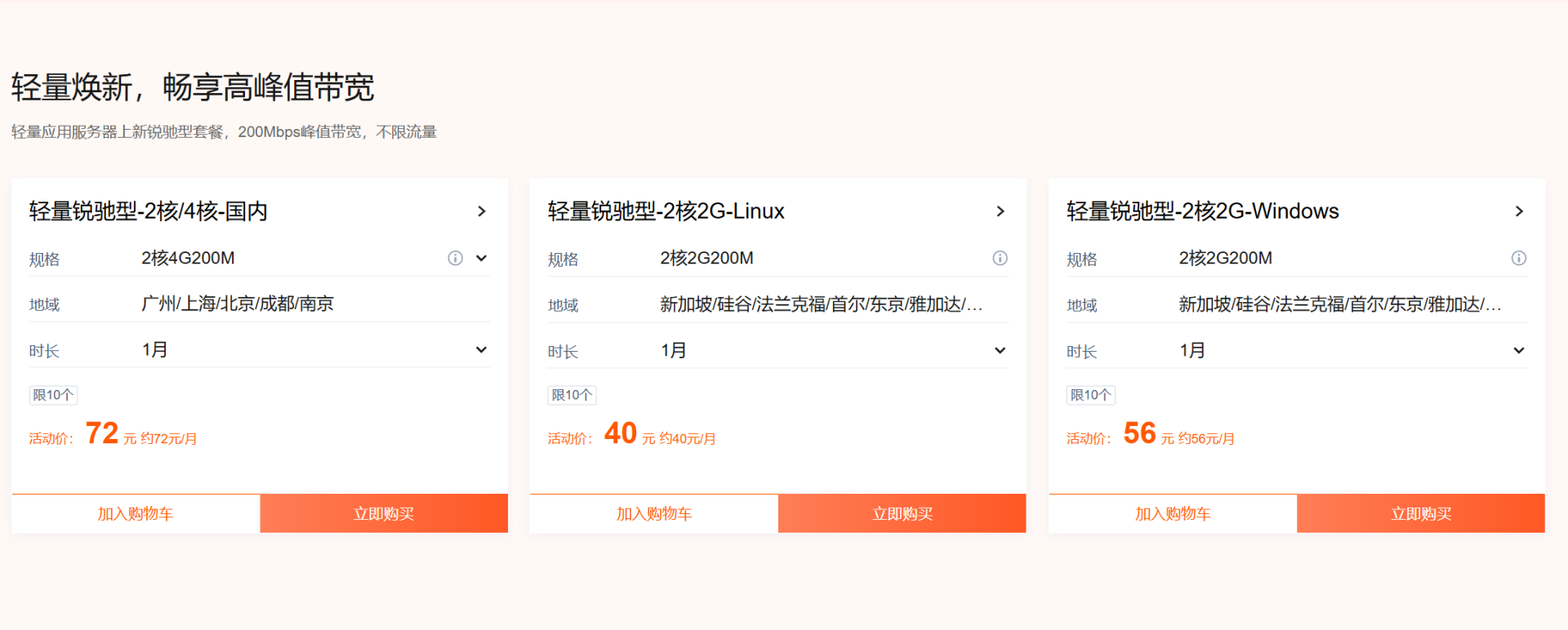Click 立即购买 in 2核/4核-国内 card
The width and height of the screenshot is (1568, 630).
384,513
